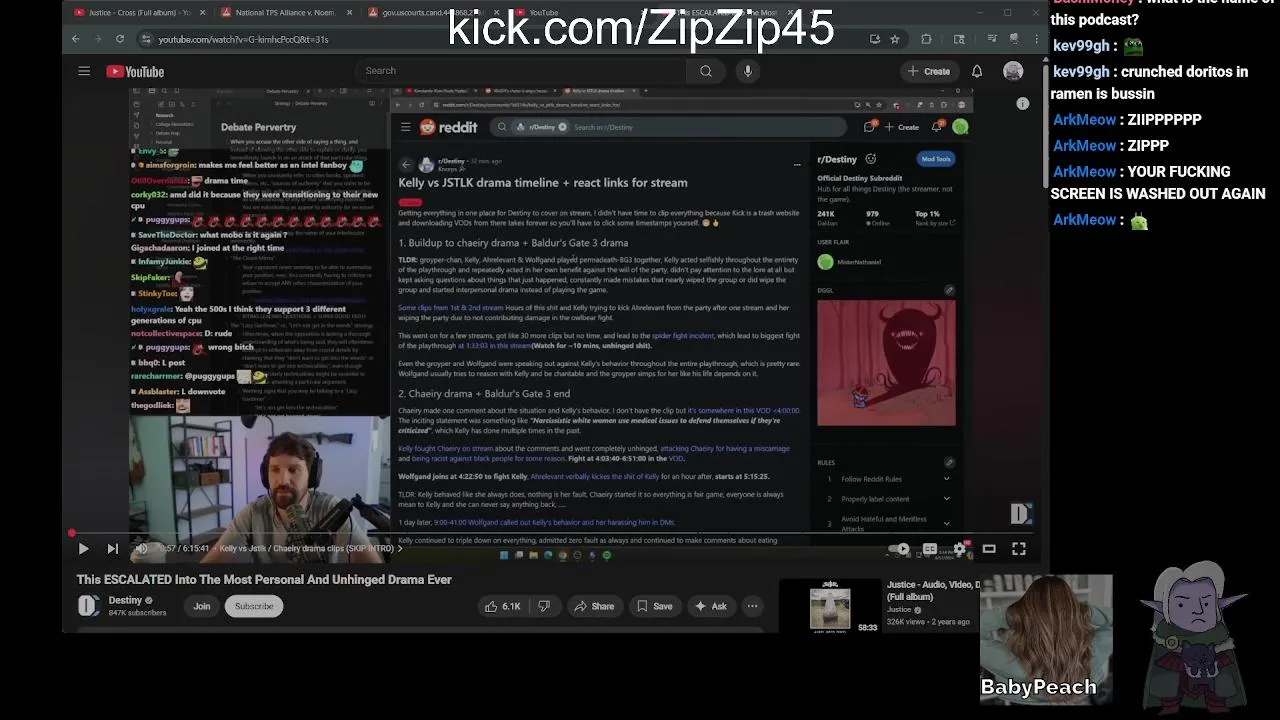Viewport: 1280px width, 720px height.
Task: Open the video info card icon
Action: pos(1023,103)
